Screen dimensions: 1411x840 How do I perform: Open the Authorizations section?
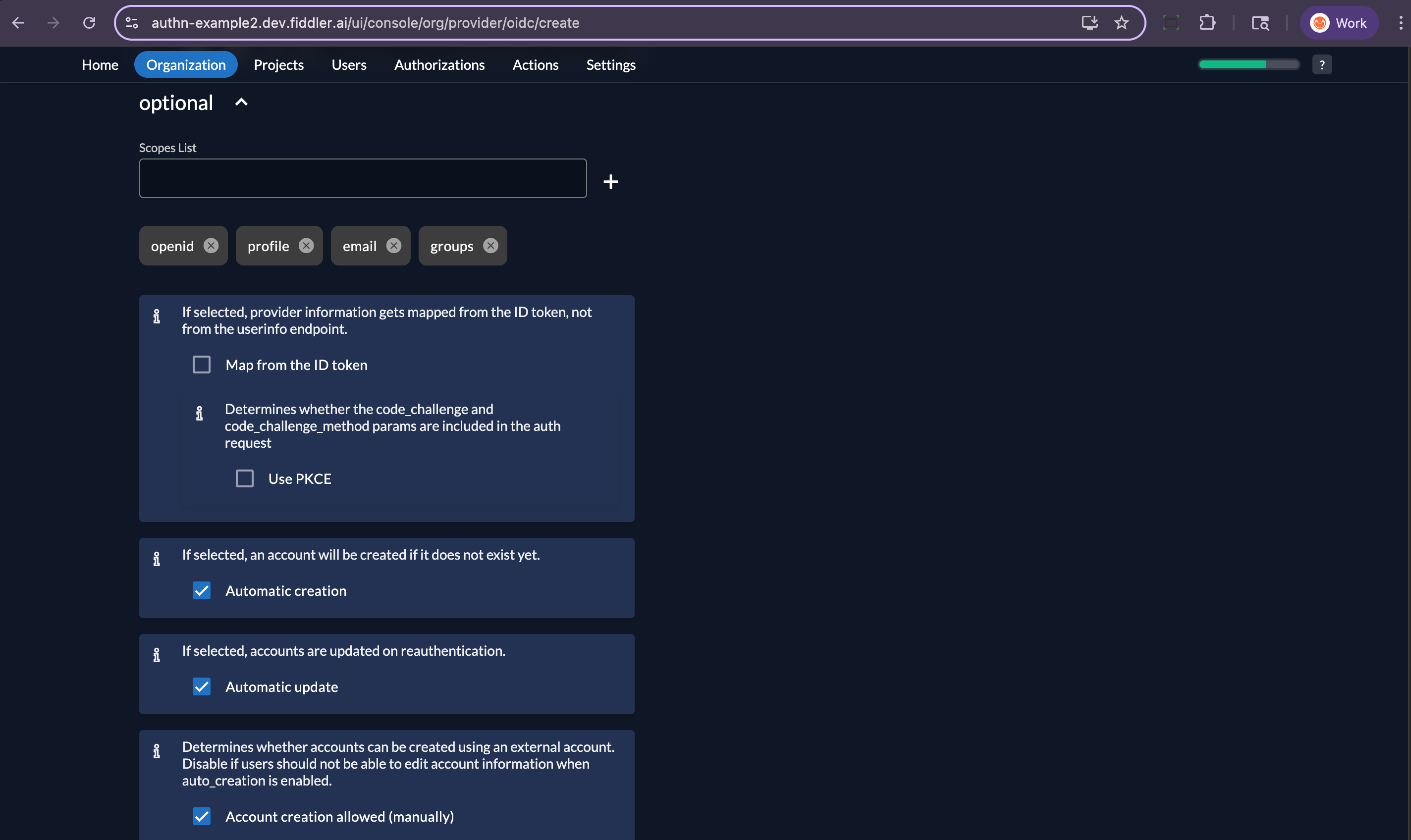tap(439, 64)
